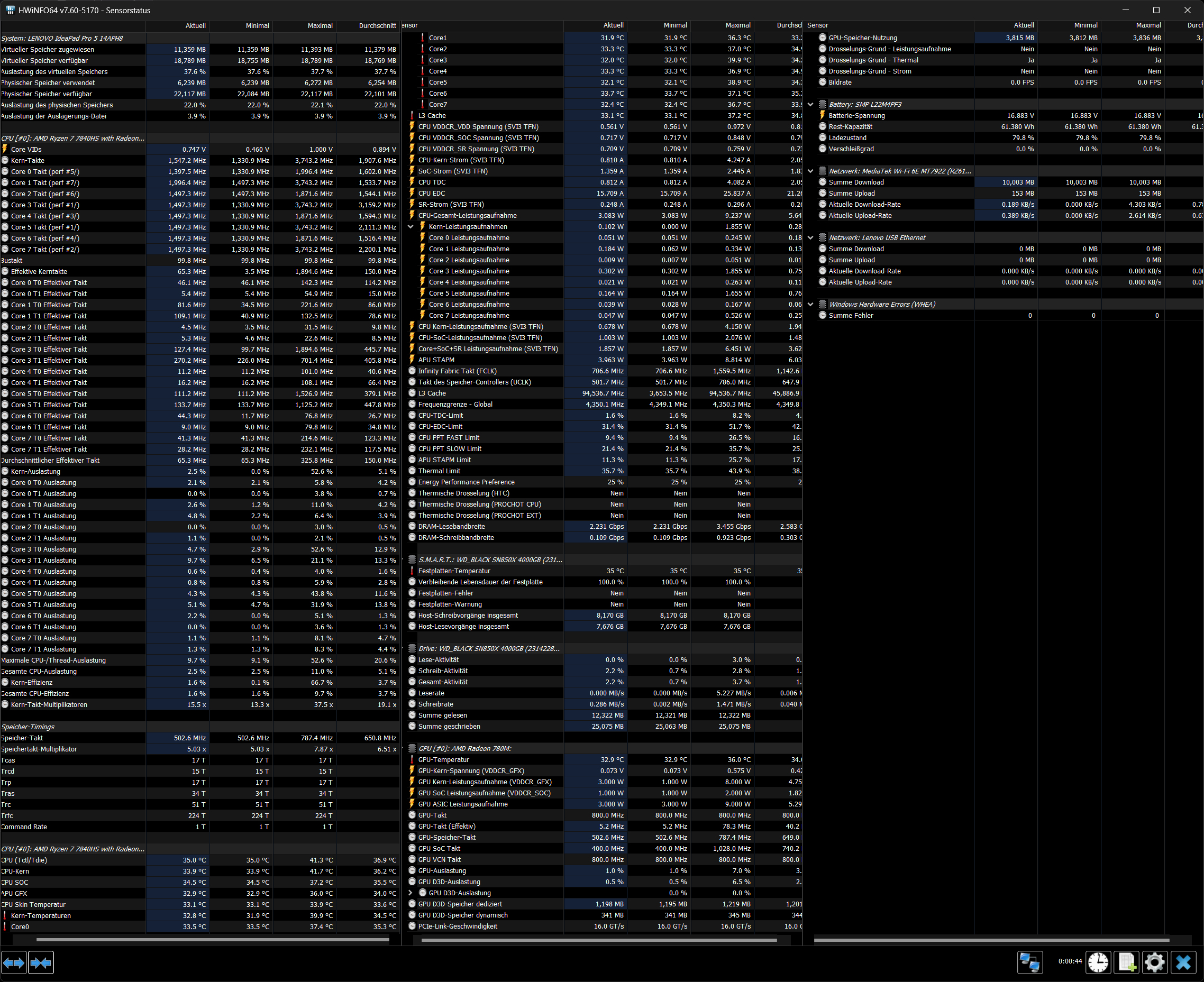1204x982 pixels.
Task: Collapse the MediaTek Wi-Fi network group
Action: click(810, 171)
